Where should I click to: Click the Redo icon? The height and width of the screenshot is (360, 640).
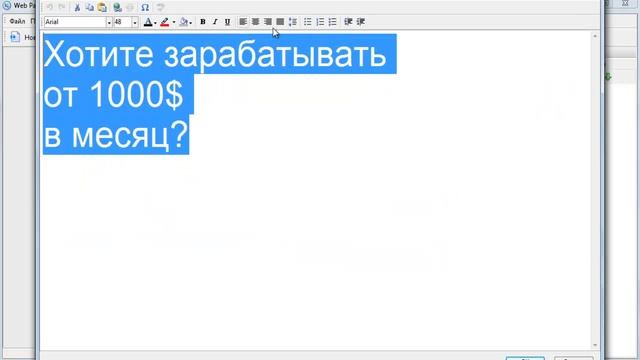(62, 7)
